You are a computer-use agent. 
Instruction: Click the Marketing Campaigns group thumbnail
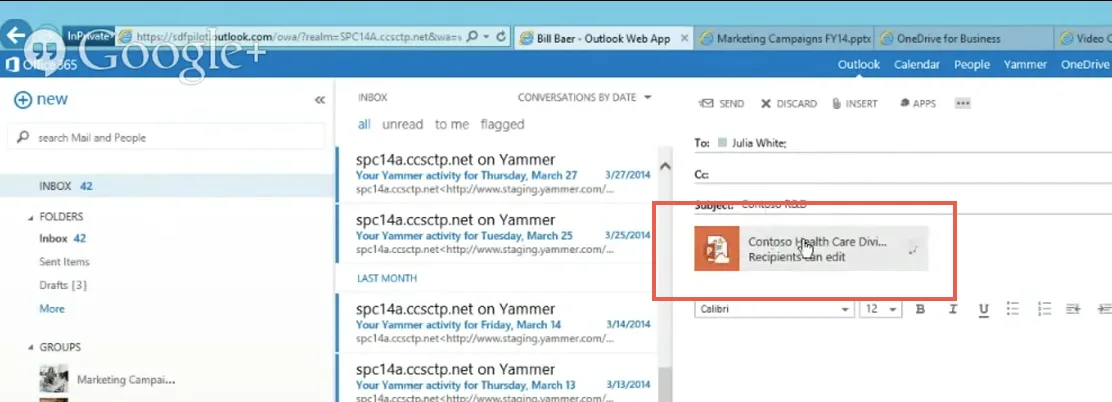[x=54, y=379]
